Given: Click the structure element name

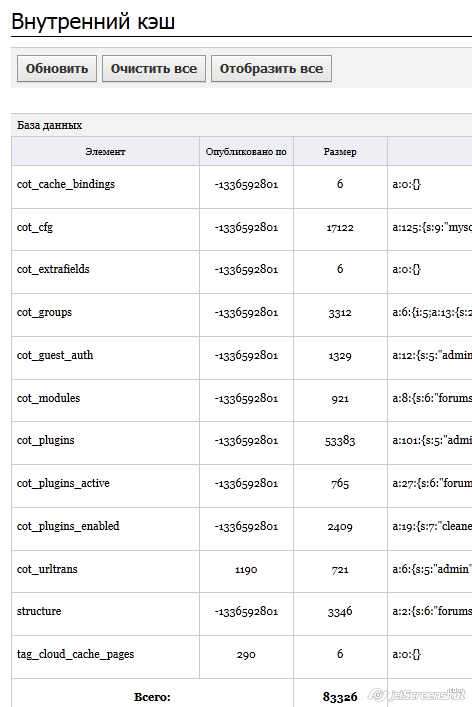Looking at the screenshot, I should pos(39,611).
